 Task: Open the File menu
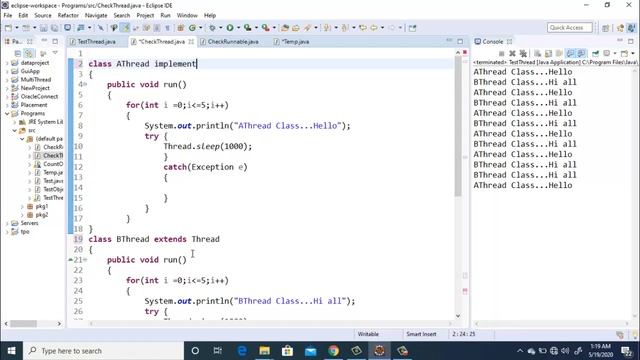tap(8, 16)
